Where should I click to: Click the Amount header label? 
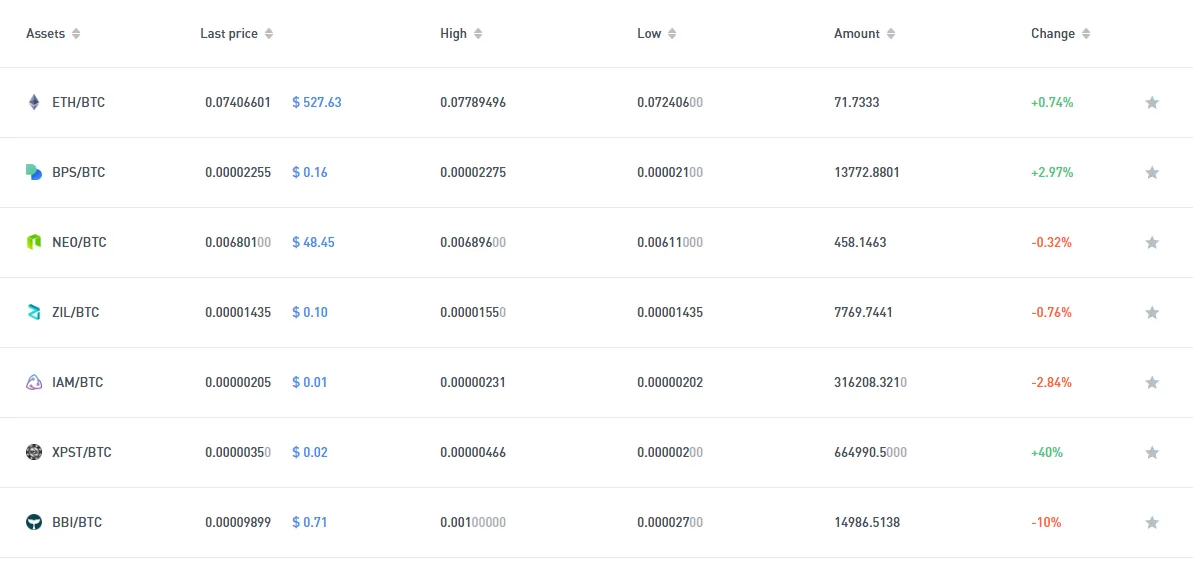pyautogui.click(x=857, y=33)
